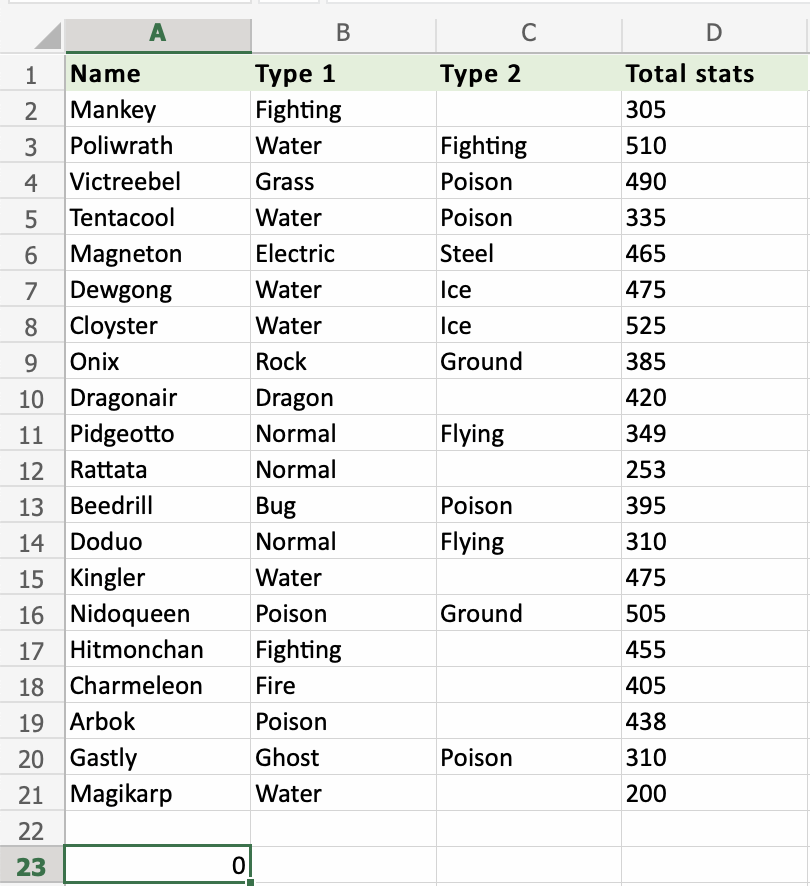This screenshot has width=810, height=886.
Task: Select column D header
Action: click(x=713, y=33)
